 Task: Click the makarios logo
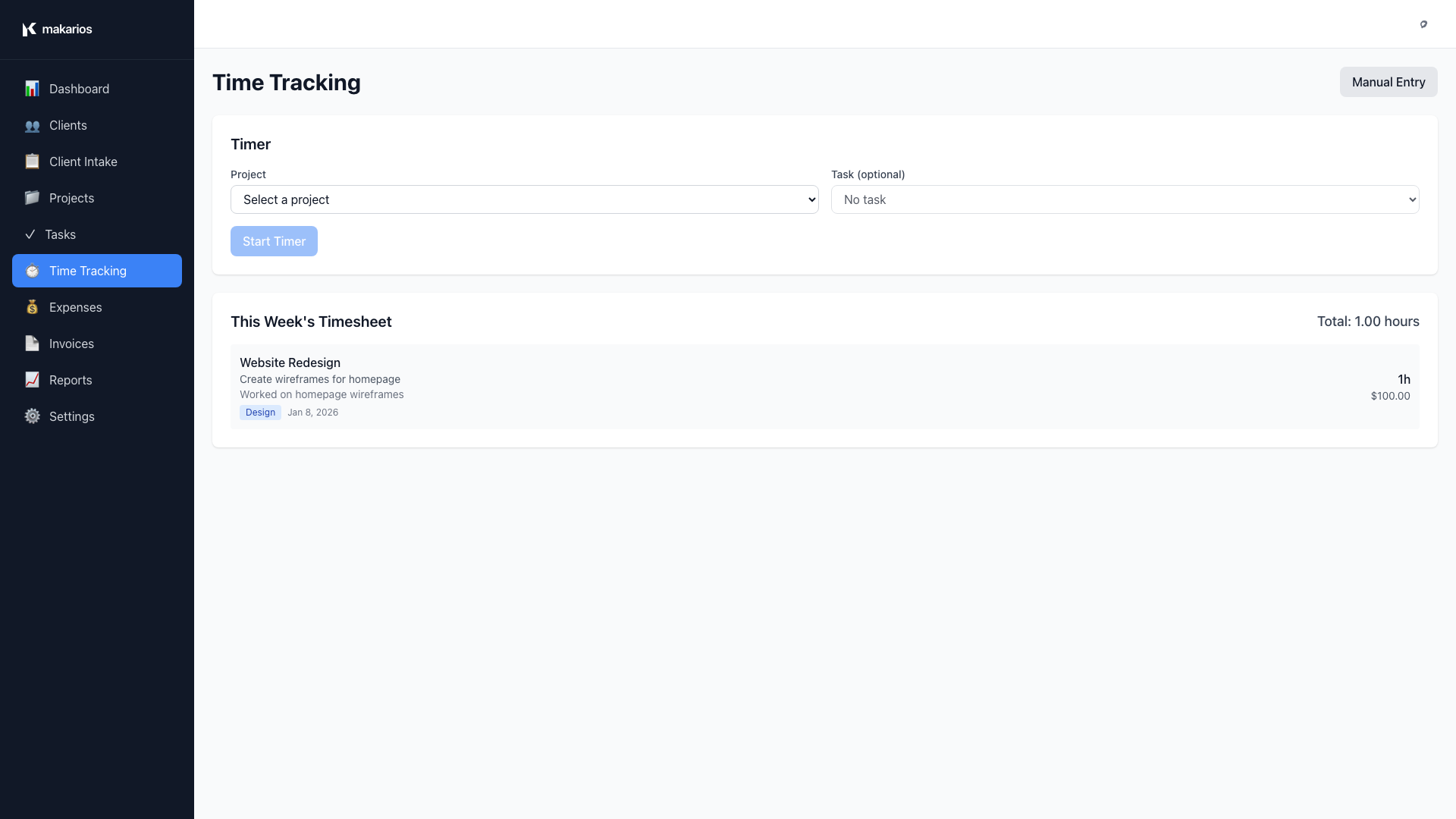click(x=57, y=29)
